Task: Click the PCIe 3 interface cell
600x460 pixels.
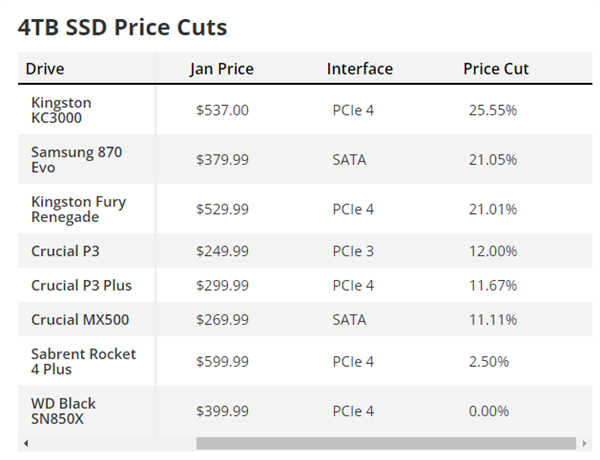Action: [353, 251]
